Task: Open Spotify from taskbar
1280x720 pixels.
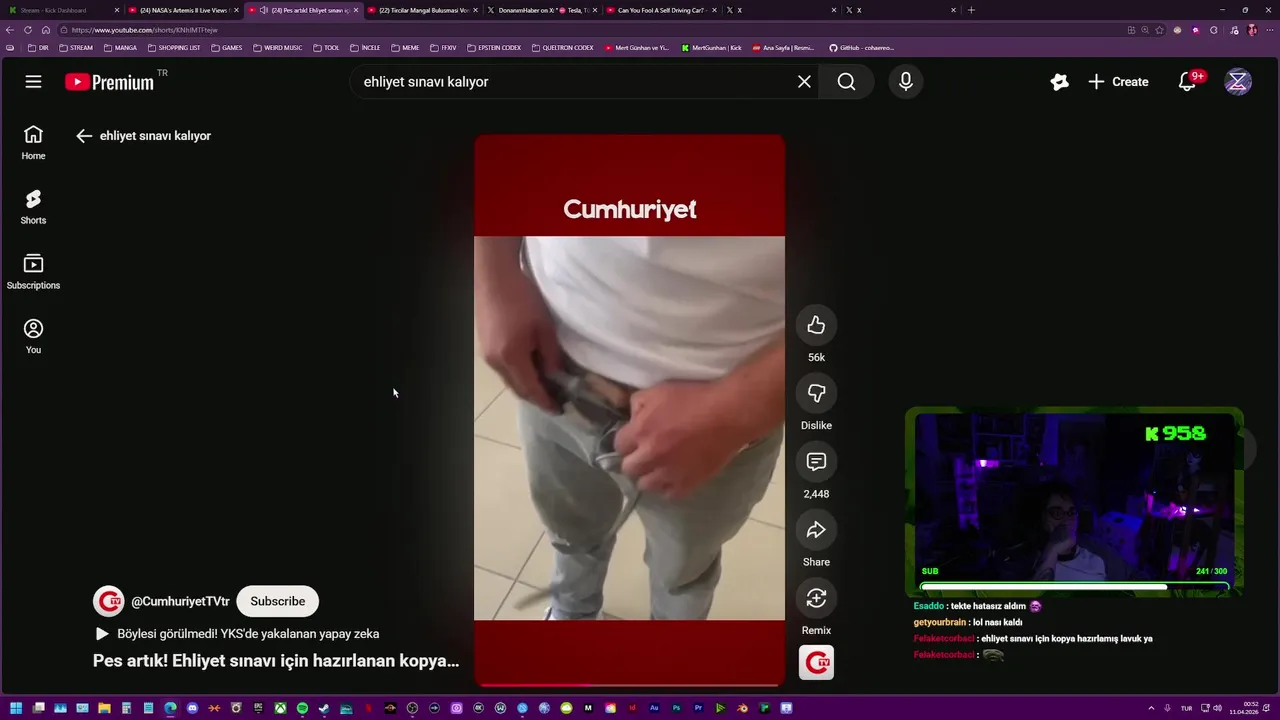Action: point(302,709)
